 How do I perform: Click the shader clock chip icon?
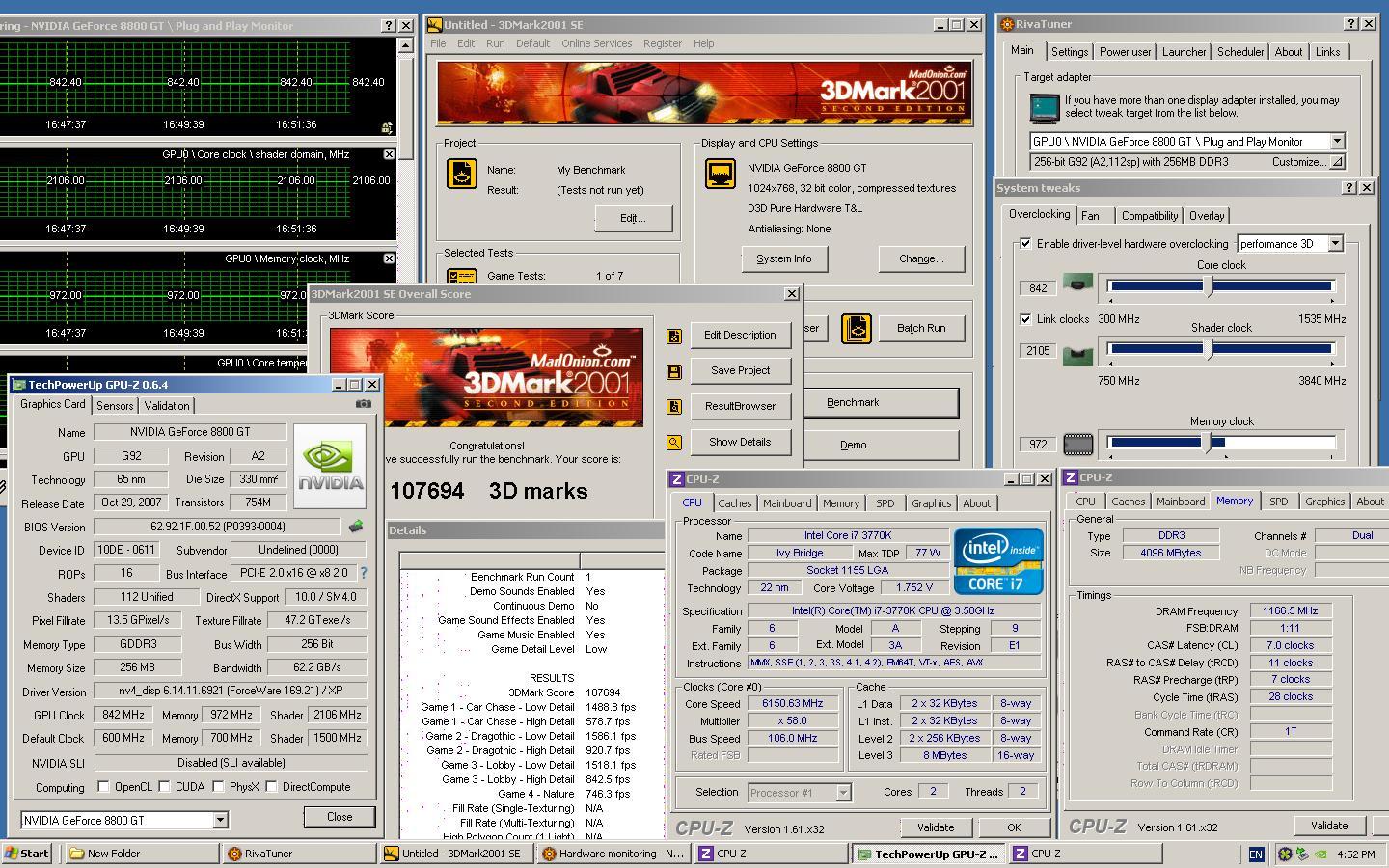[1077, 354]
